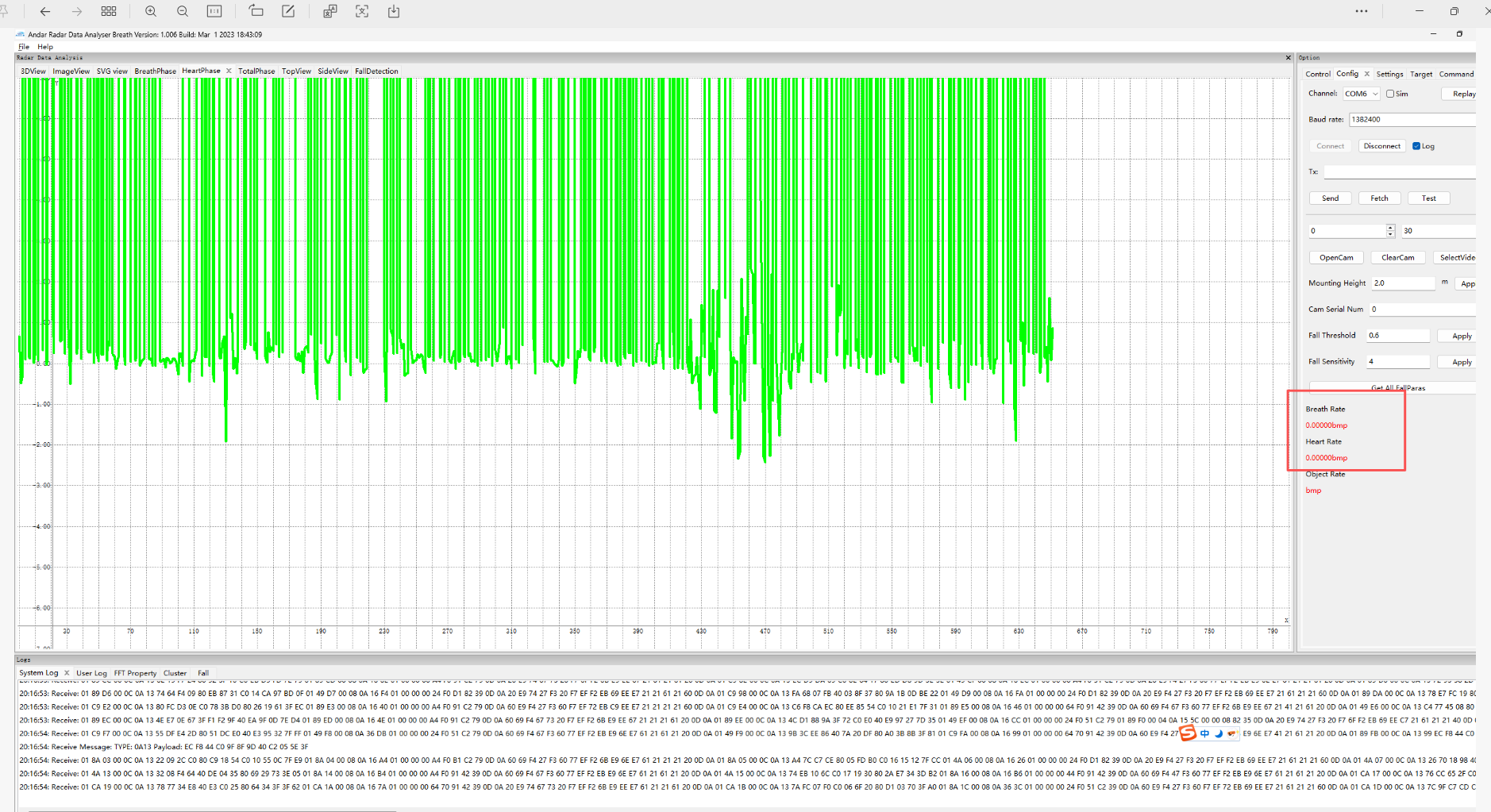This screenshot has width=1491, height=812.
Task: Open the thumbnail grid view icon
Action: point(109,11)
